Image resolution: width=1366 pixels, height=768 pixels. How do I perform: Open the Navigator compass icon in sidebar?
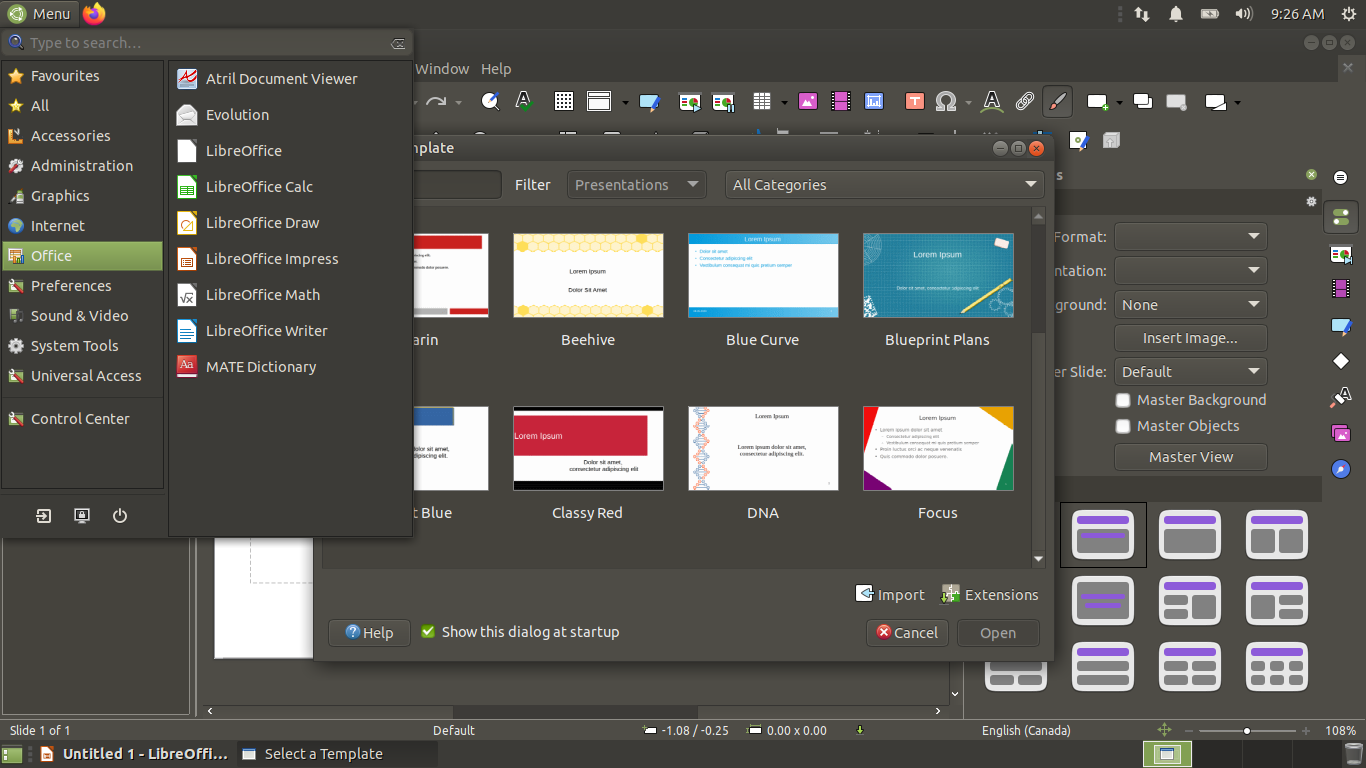pyautogui.click(x=1341, y=469)
